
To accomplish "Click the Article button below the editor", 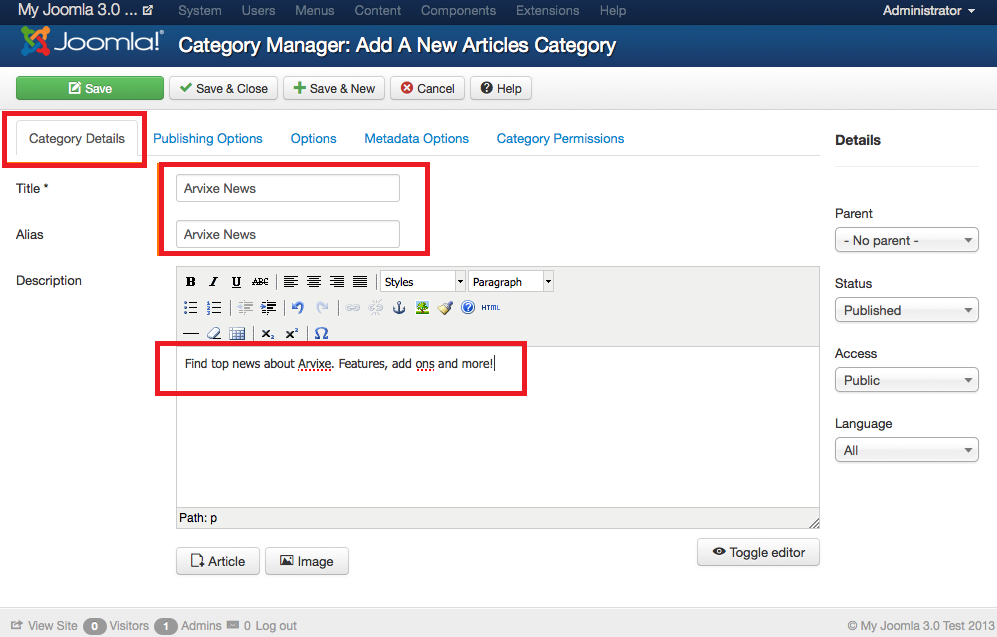I will [218, 561].
